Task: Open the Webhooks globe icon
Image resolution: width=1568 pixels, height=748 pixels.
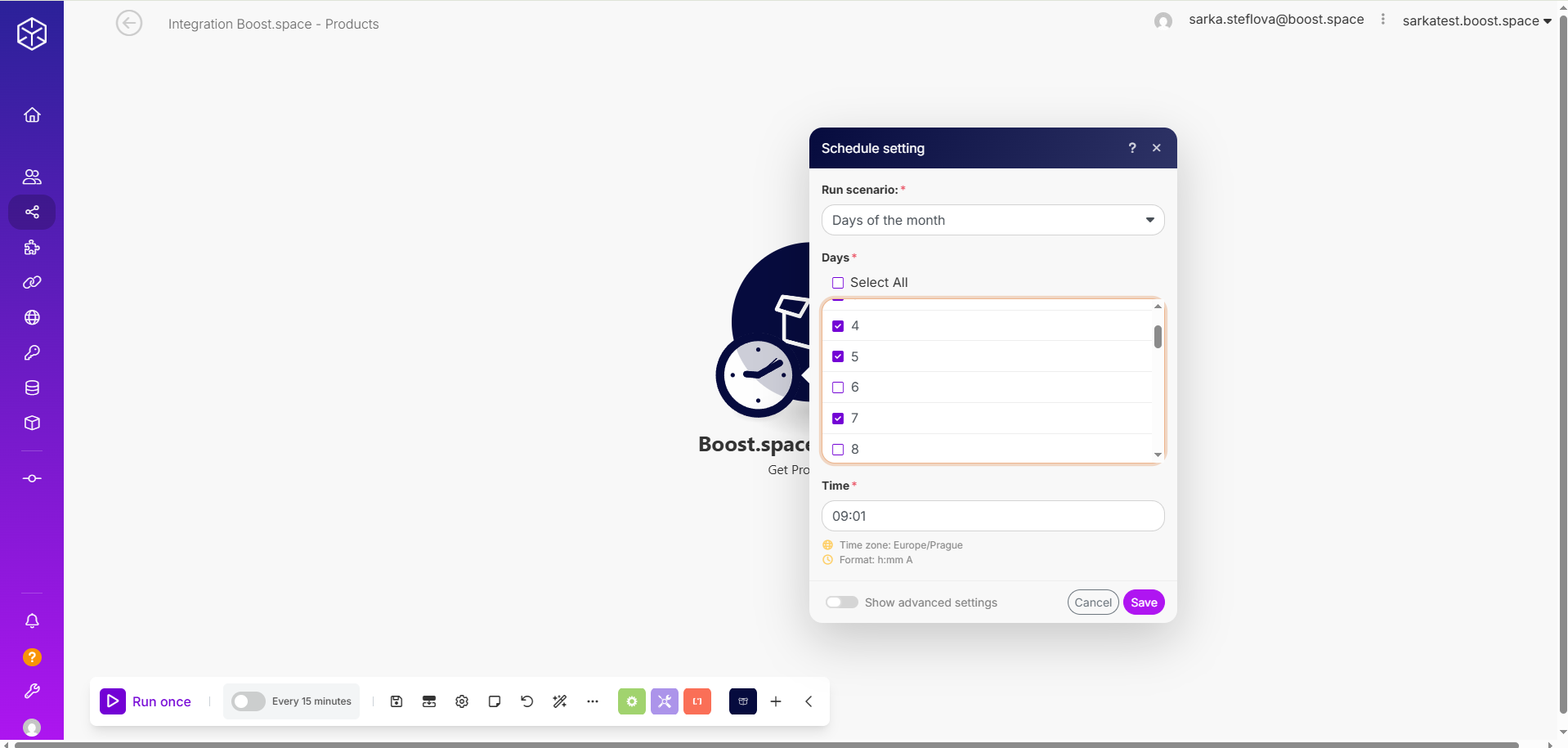Action: click(x=32, y=318)
